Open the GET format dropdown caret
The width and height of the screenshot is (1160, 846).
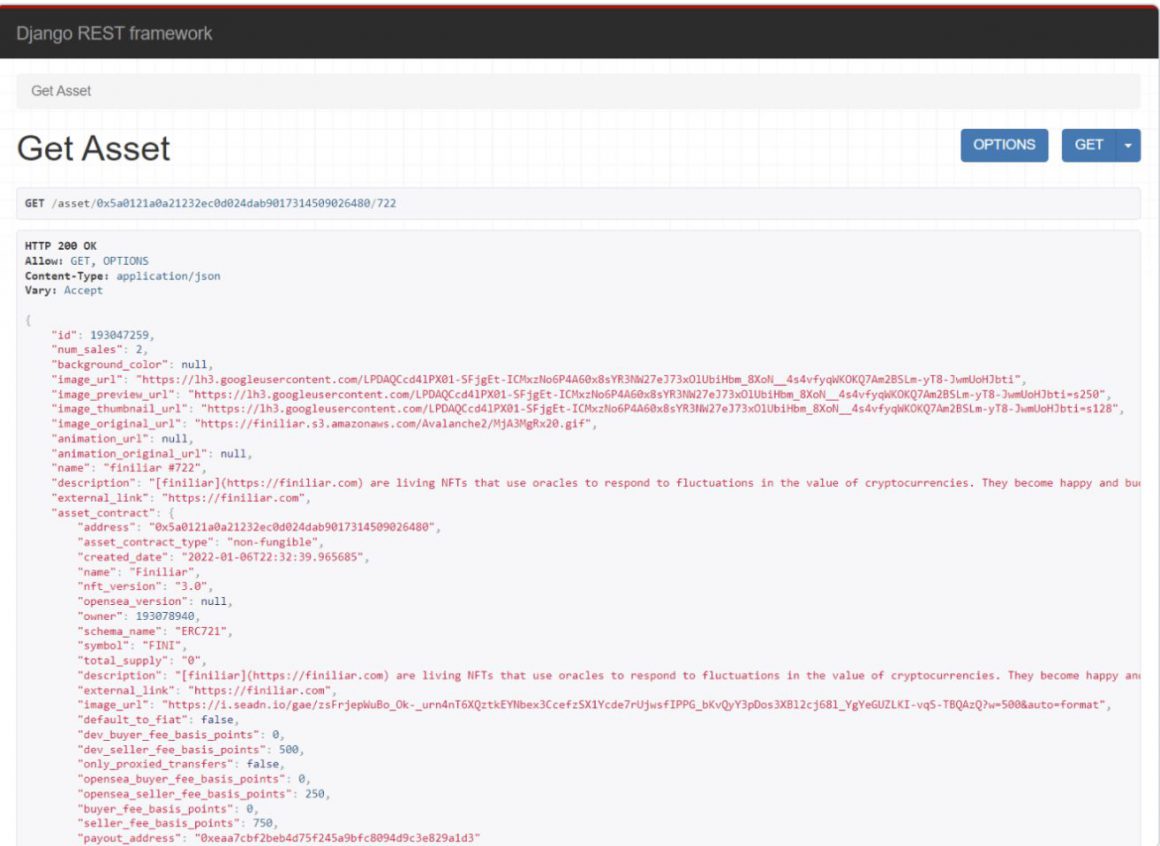pos(1129,145)
